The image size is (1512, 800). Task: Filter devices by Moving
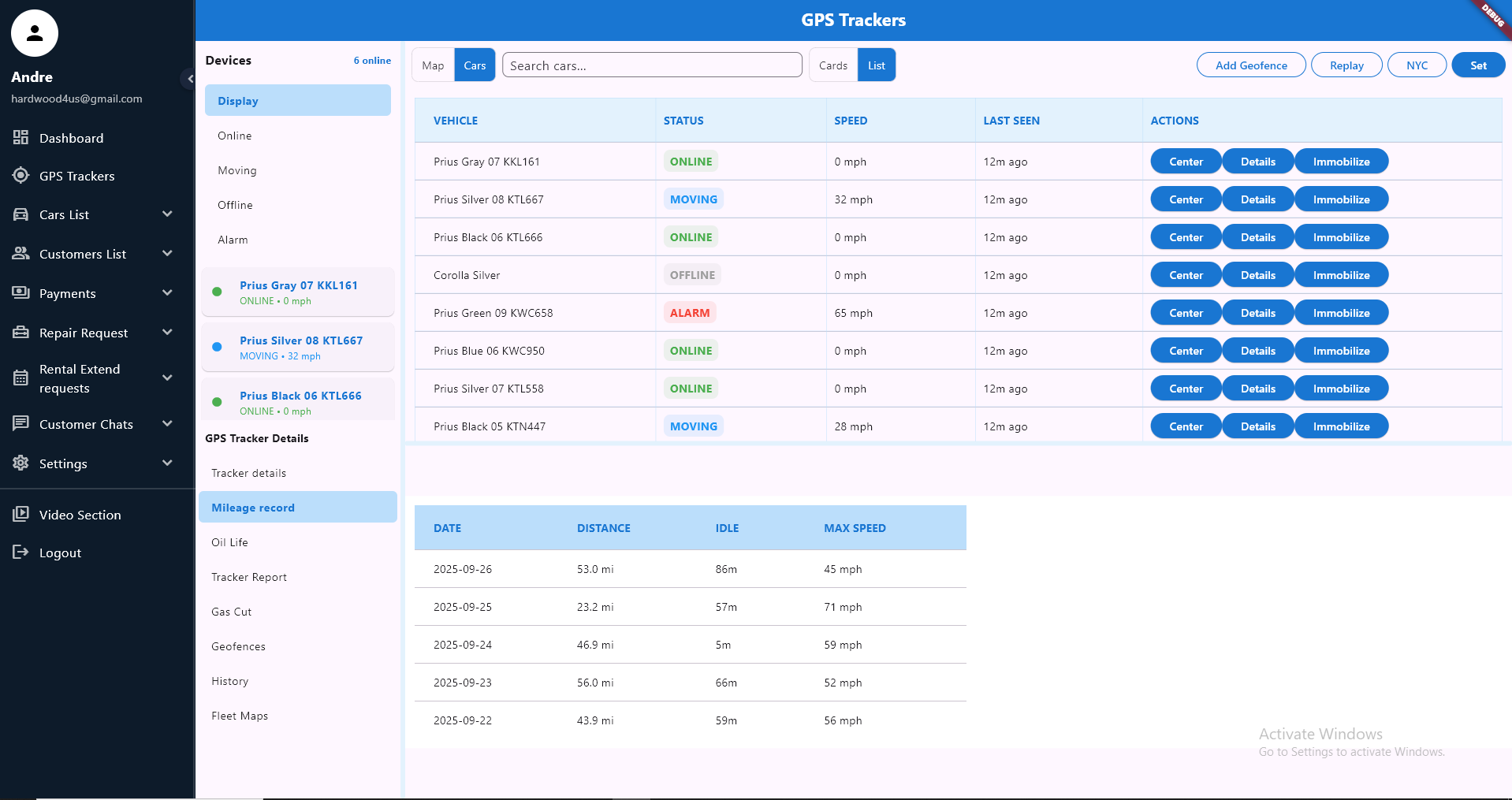tap(237, 170)
